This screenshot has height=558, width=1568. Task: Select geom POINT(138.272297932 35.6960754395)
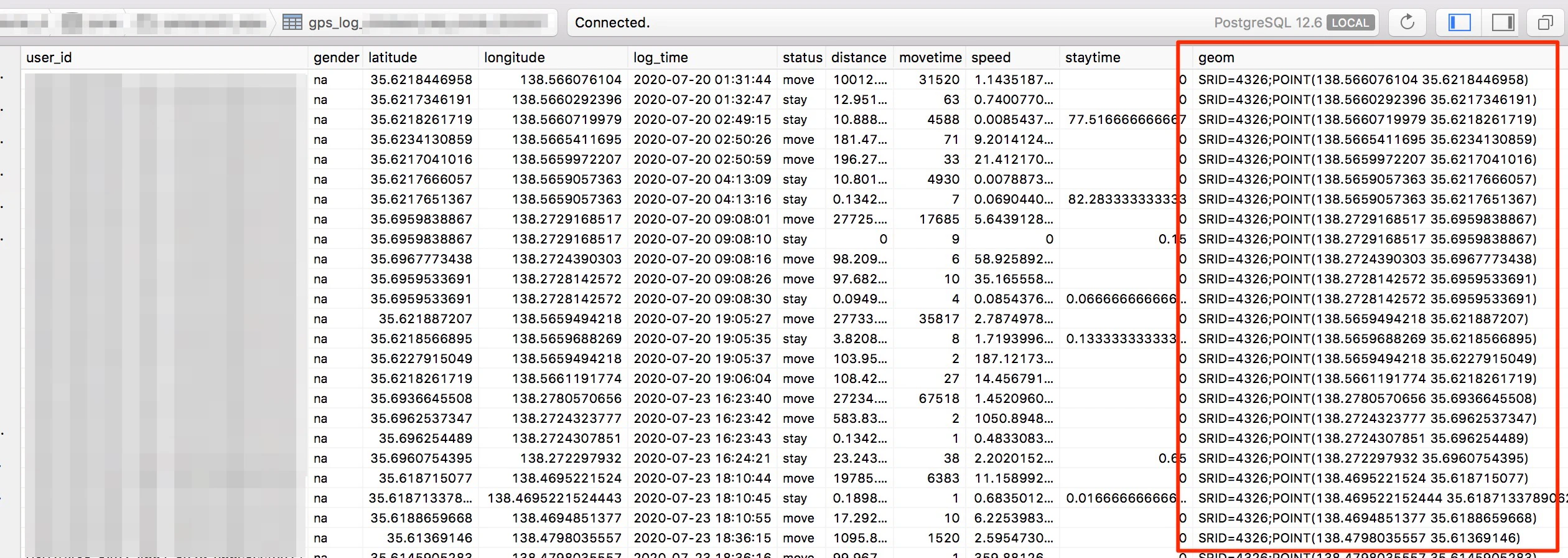coord(1363,458)
